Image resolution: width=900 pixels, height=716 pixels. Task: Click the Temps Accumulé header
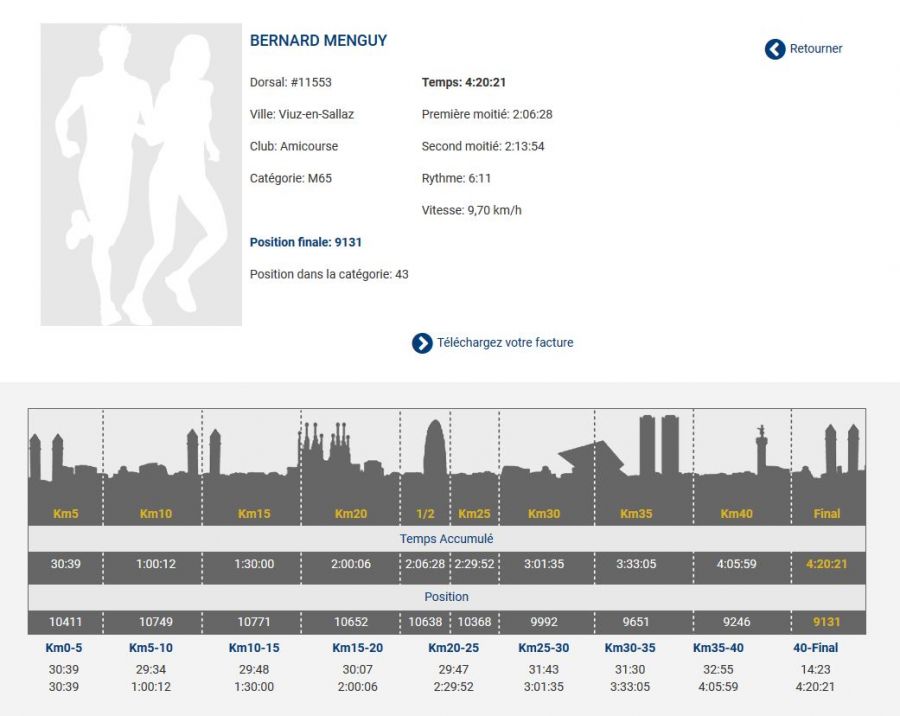447,539
